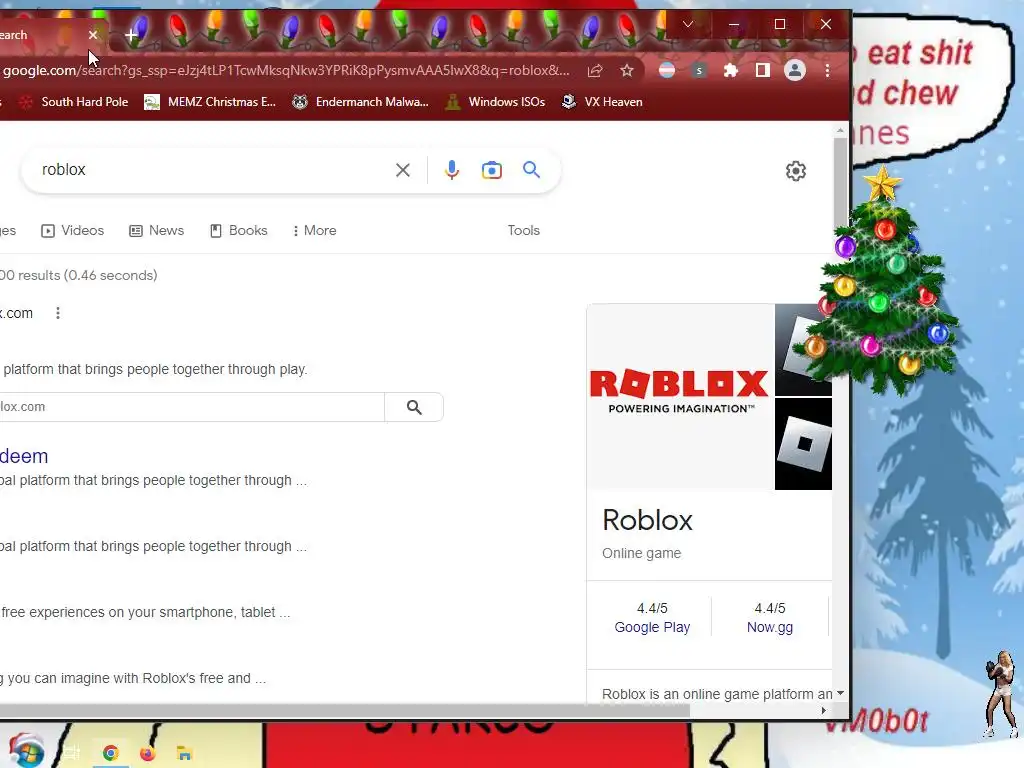Clear the search query with X
Viewport: 1024px width, 768px height.
(x=403, y=170)
